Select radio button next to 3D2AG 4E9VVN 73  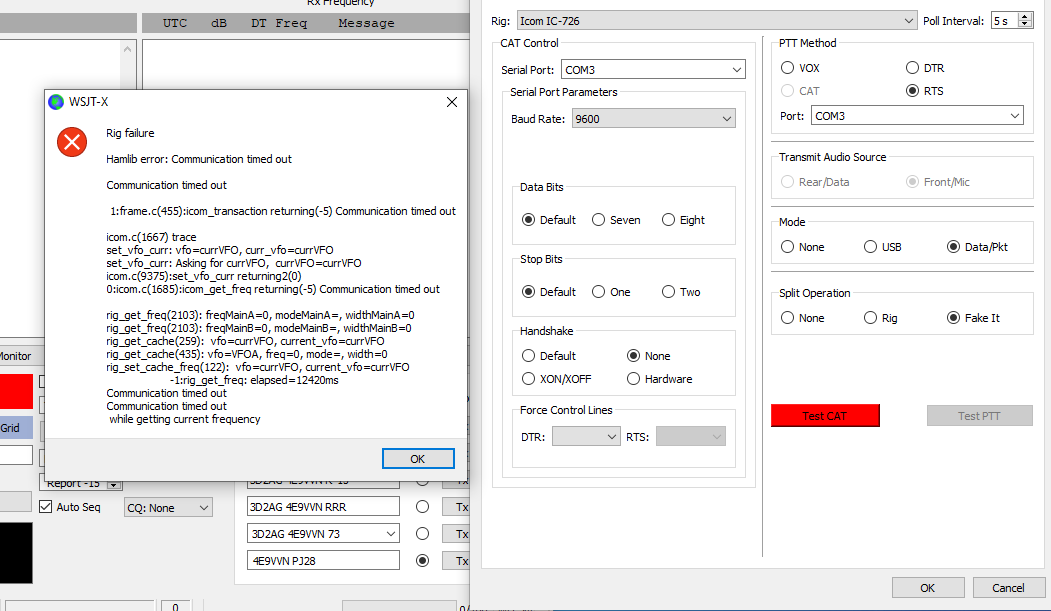coord(422,533)
